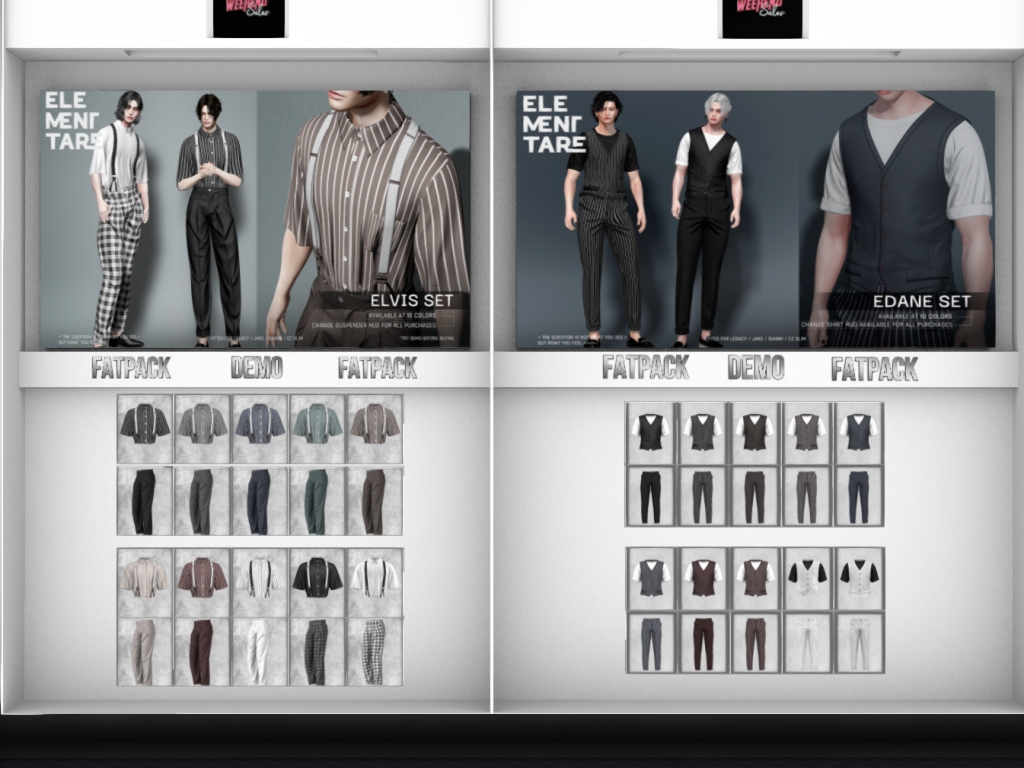This screenshot has height=768, width=1024.
Task: Choose the navy blue Edane pants
Action: click(858, 495)
